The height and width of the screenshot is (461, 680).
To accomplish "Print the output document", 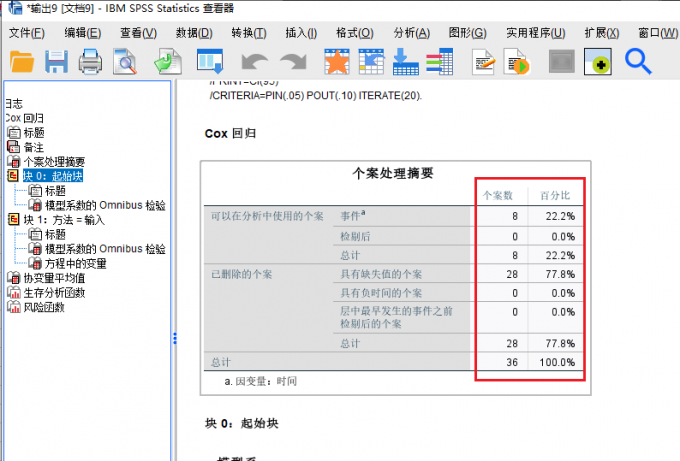I will (90, 62).
